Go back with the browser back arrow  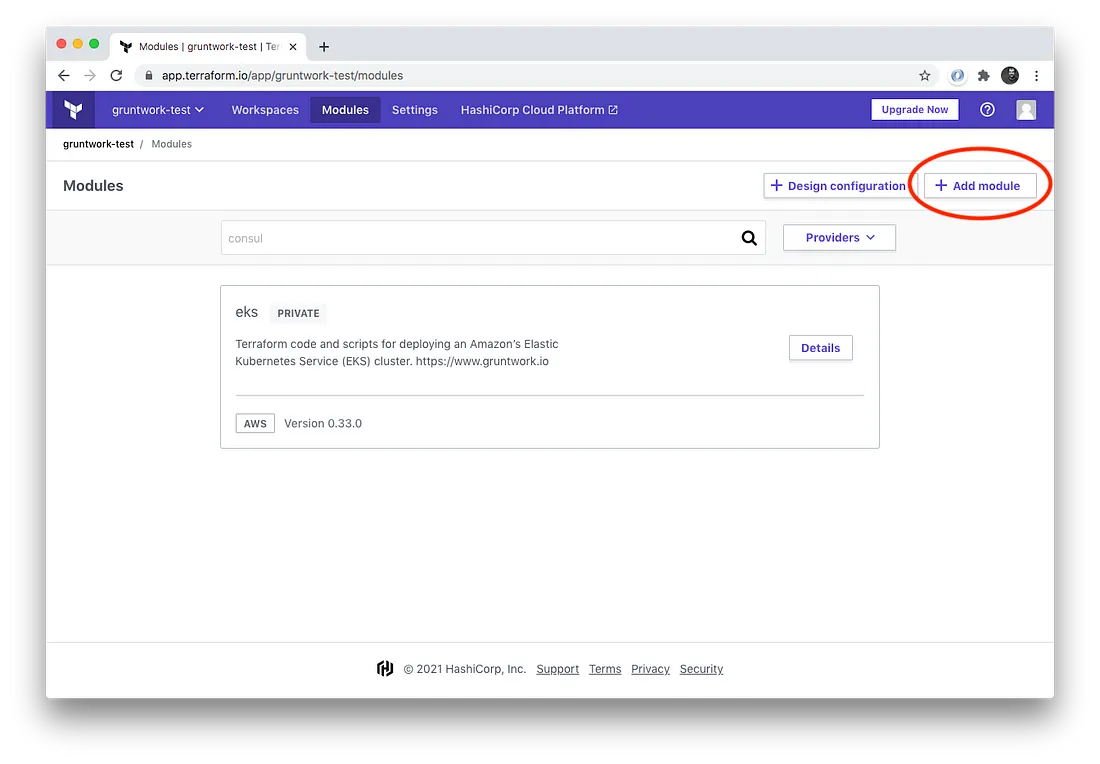(x=64, y=75)
